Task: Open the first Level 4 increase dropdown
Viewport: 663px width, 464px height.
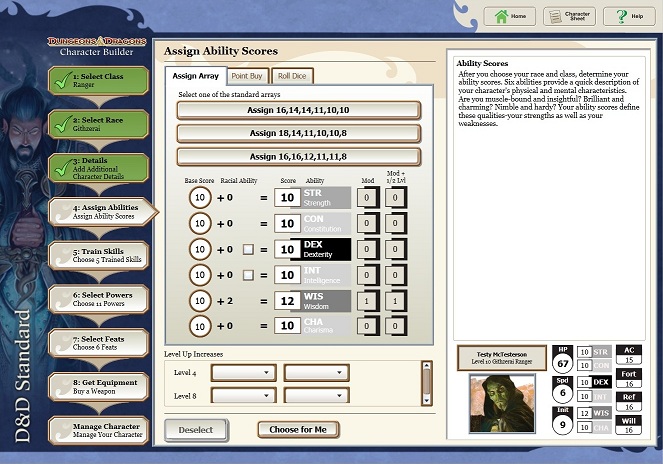Action: click(244, 373)
